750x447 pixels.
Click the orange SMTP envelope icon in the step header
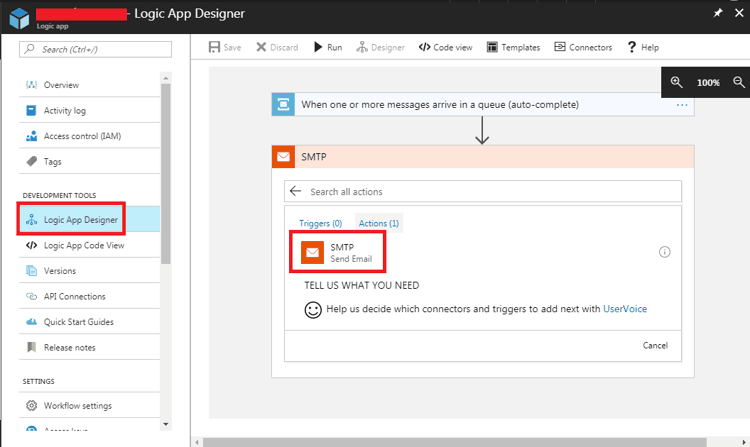tap(283, 157)
